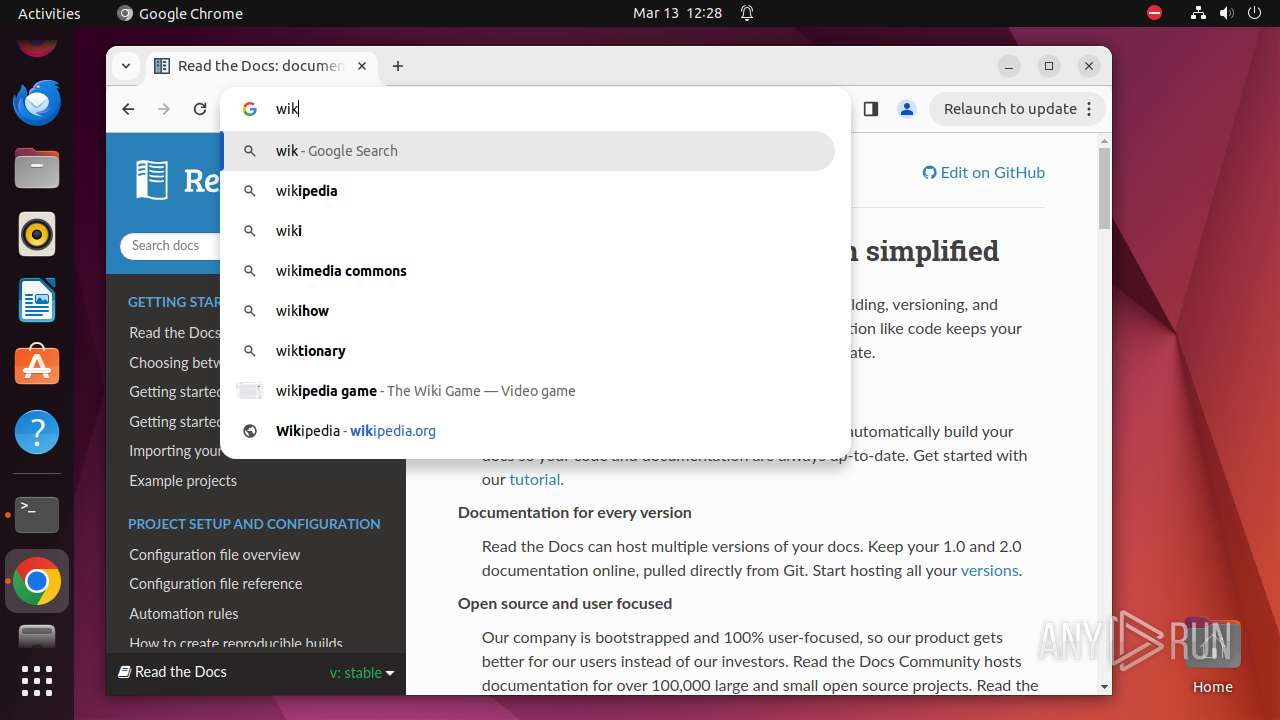
Task: Click the address bar containing 'wik'
Action: click(x=536, y=109)
